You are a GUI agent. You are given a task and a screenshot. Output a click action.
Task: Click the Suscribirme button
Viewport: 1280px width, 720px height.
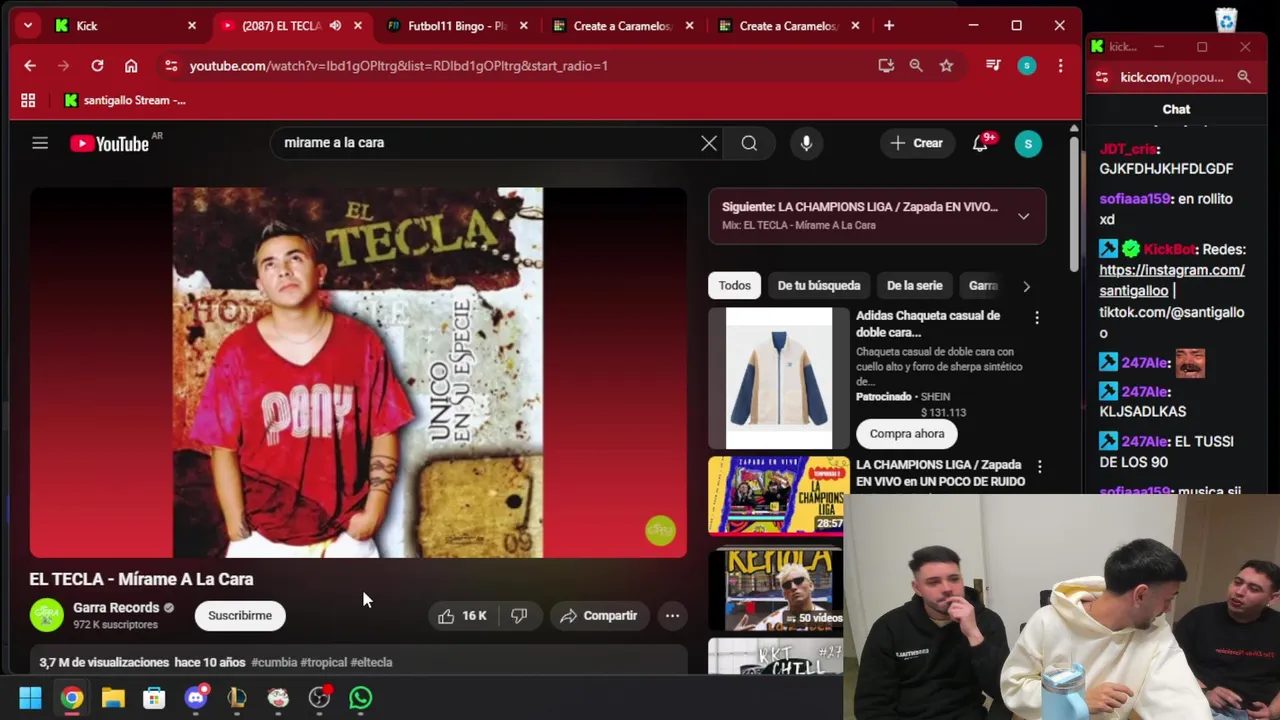(x=240, y=616)
